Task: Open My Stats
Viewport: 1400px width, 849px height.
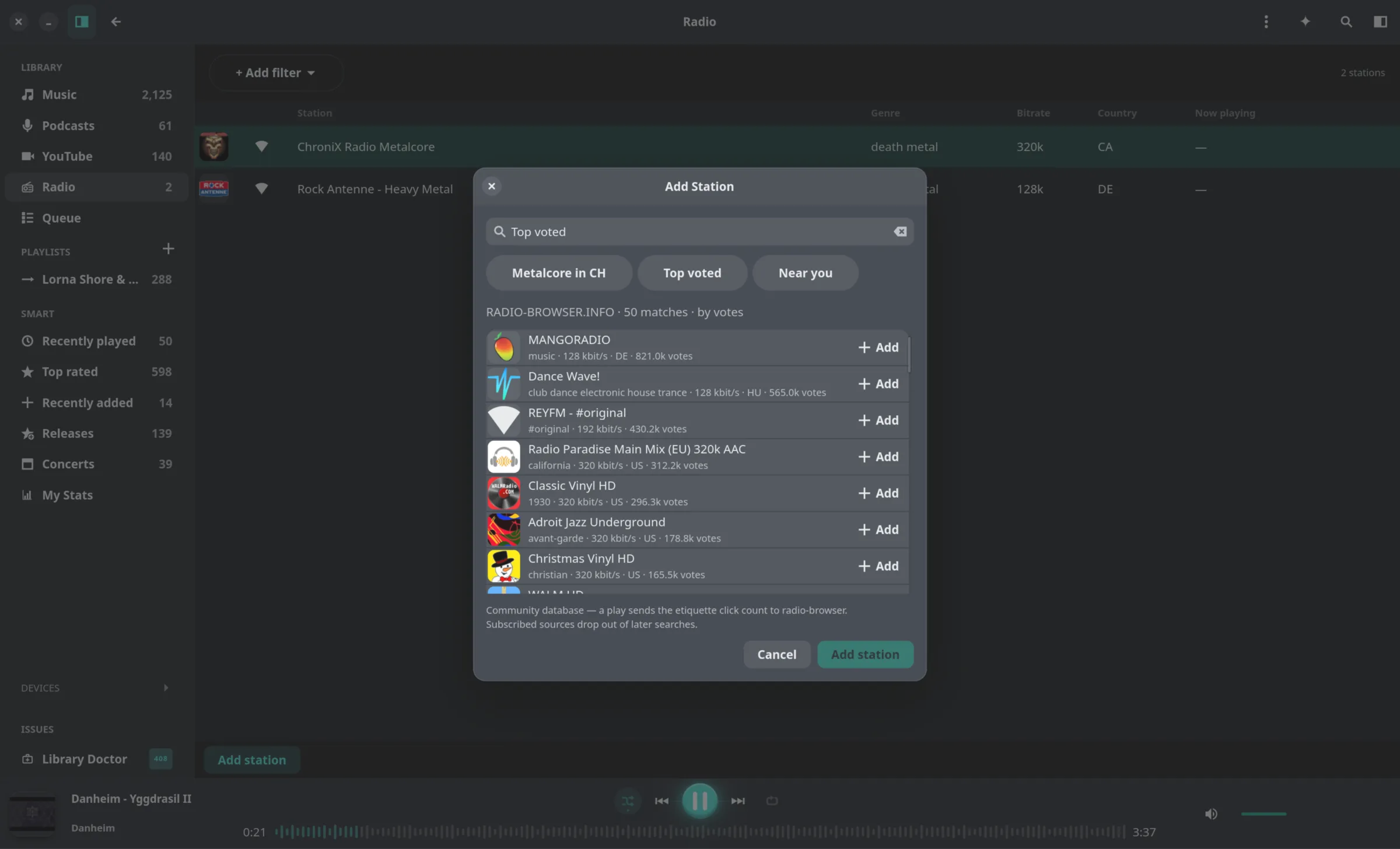Action: 97,495
